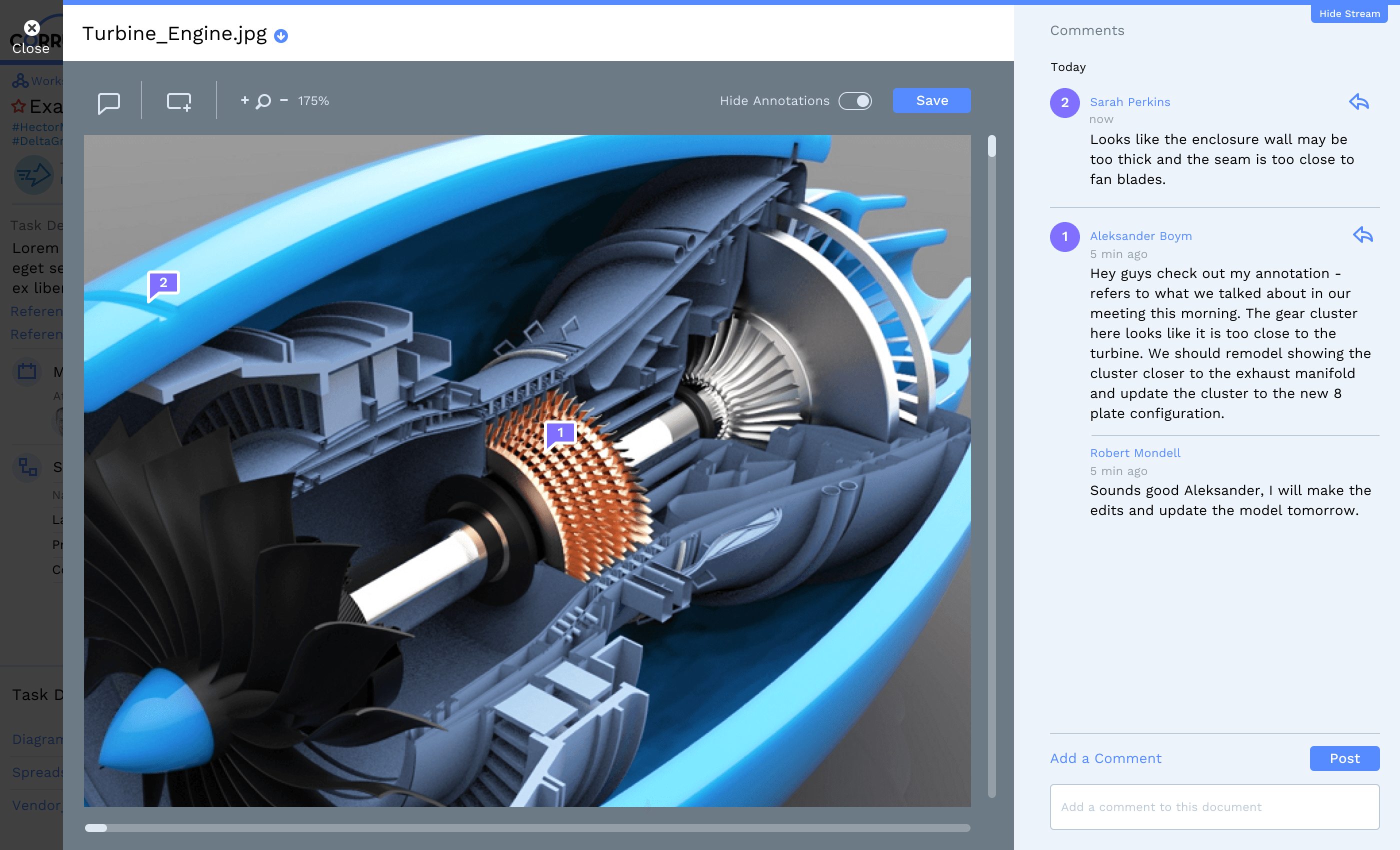The image size is (1400, 850).
Task: Toggle the Hide Annotations switch
Action: (854, 100)
